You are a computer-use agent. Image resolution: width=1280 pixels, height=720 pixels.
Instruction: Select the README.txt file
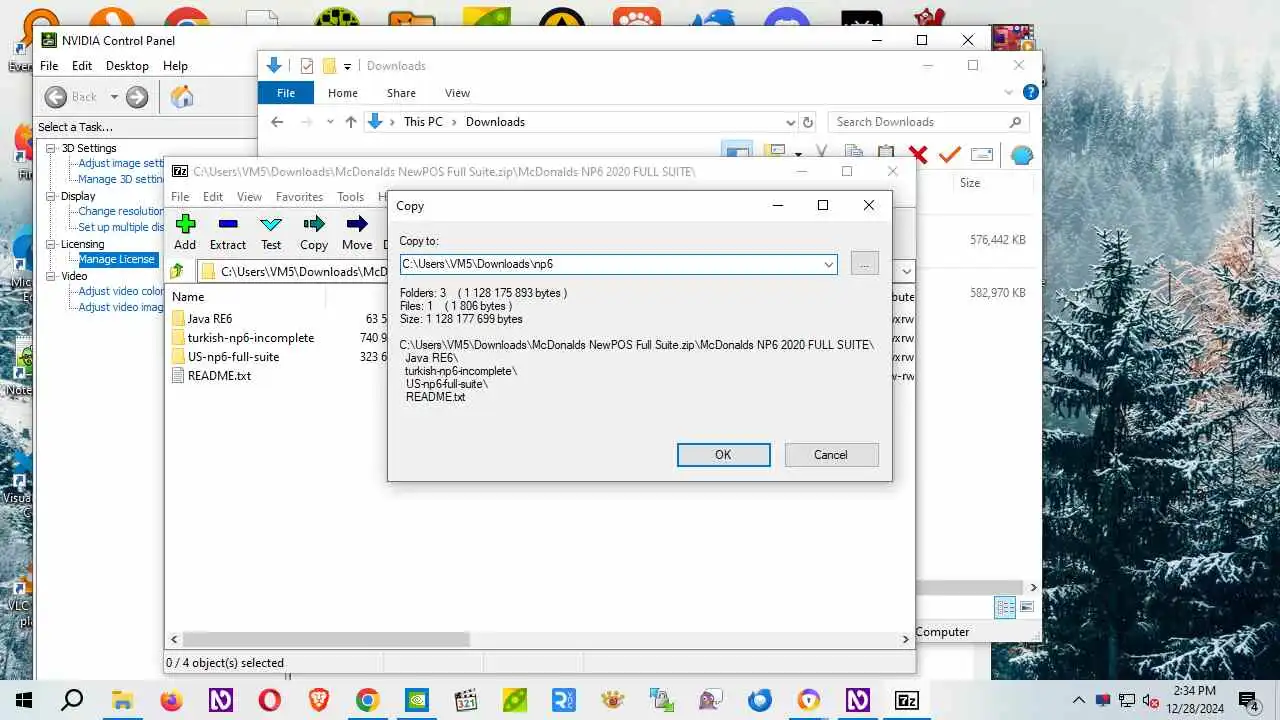pyautogui.click(x=219, y=376)
